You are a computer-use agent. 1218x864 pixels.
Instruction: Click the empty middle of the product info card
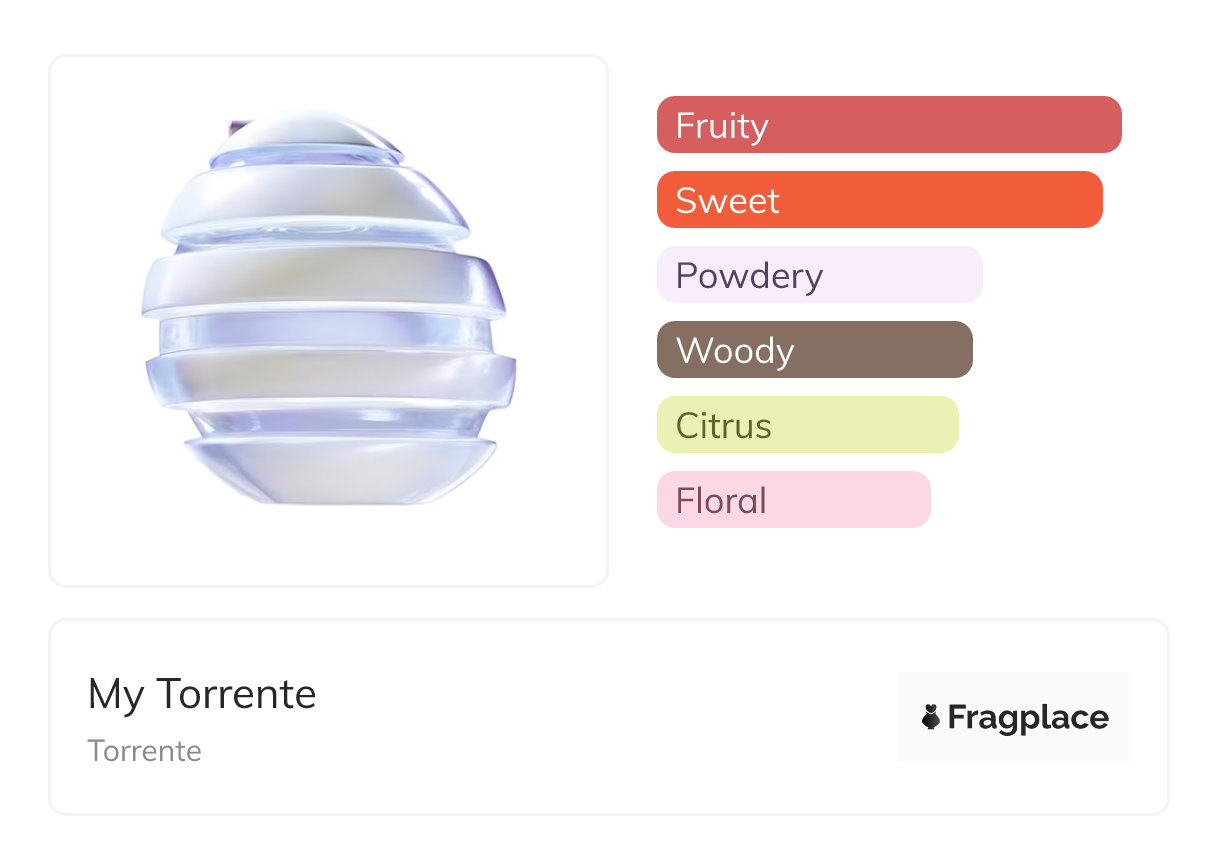pos(600,717)
